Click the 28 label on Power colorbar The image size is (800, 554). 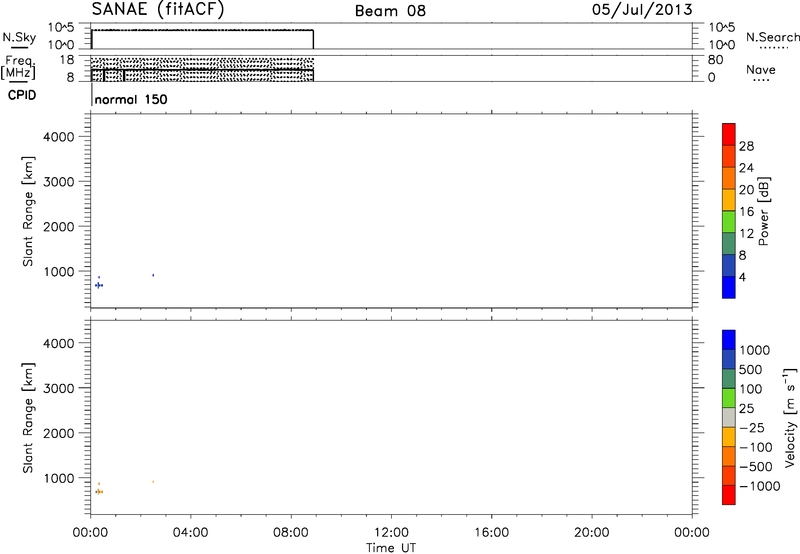[x=746, y=146]
